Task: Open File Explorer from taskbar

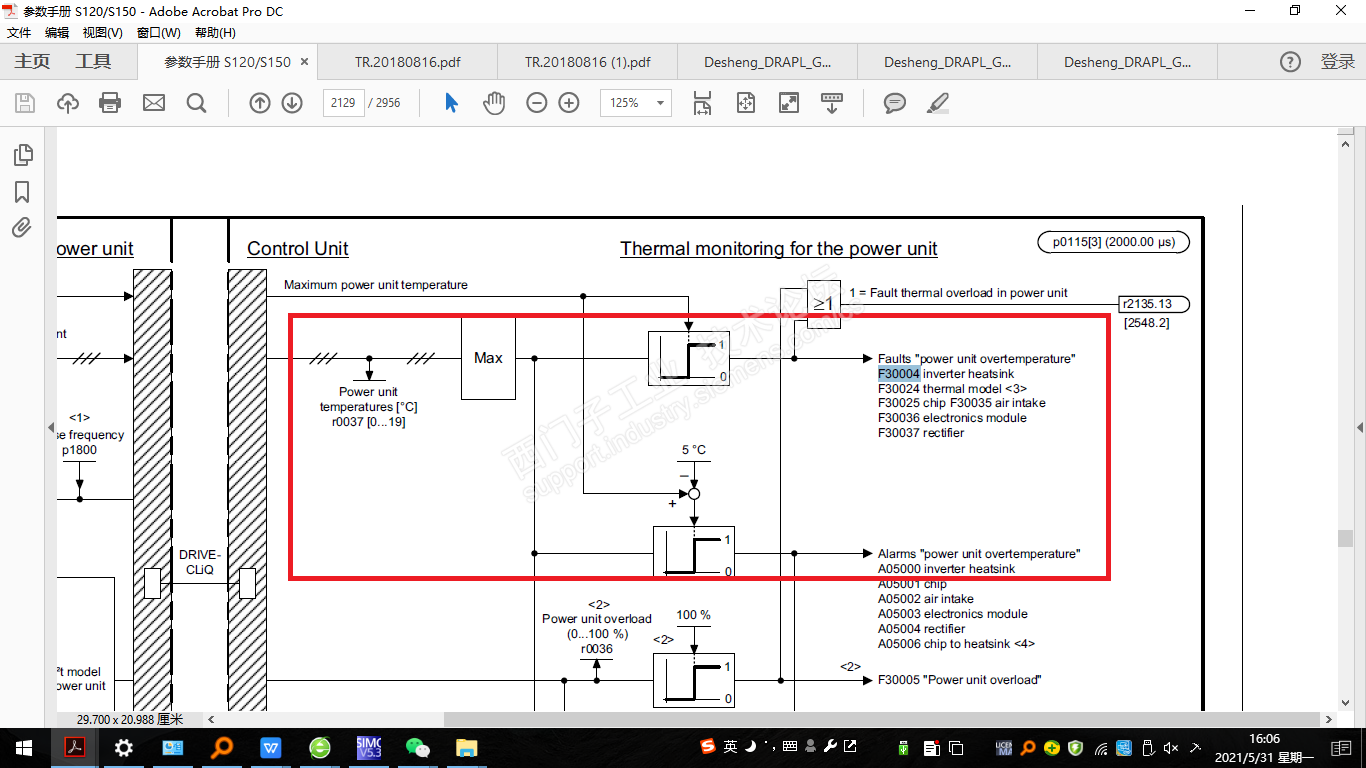Action: click(466, 747)
